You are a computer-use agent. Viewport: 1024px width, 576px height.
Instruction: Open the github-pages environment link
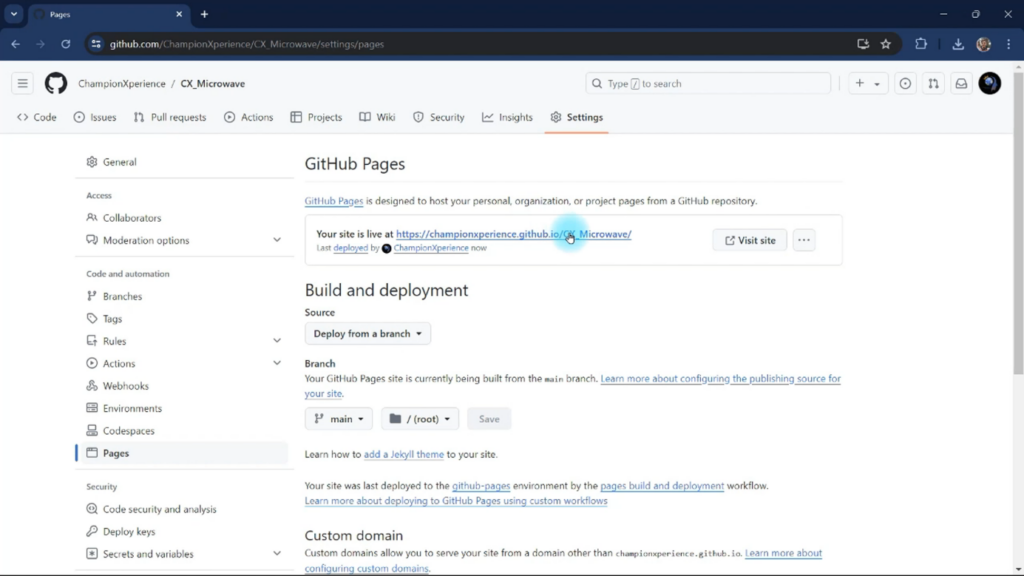481,486
